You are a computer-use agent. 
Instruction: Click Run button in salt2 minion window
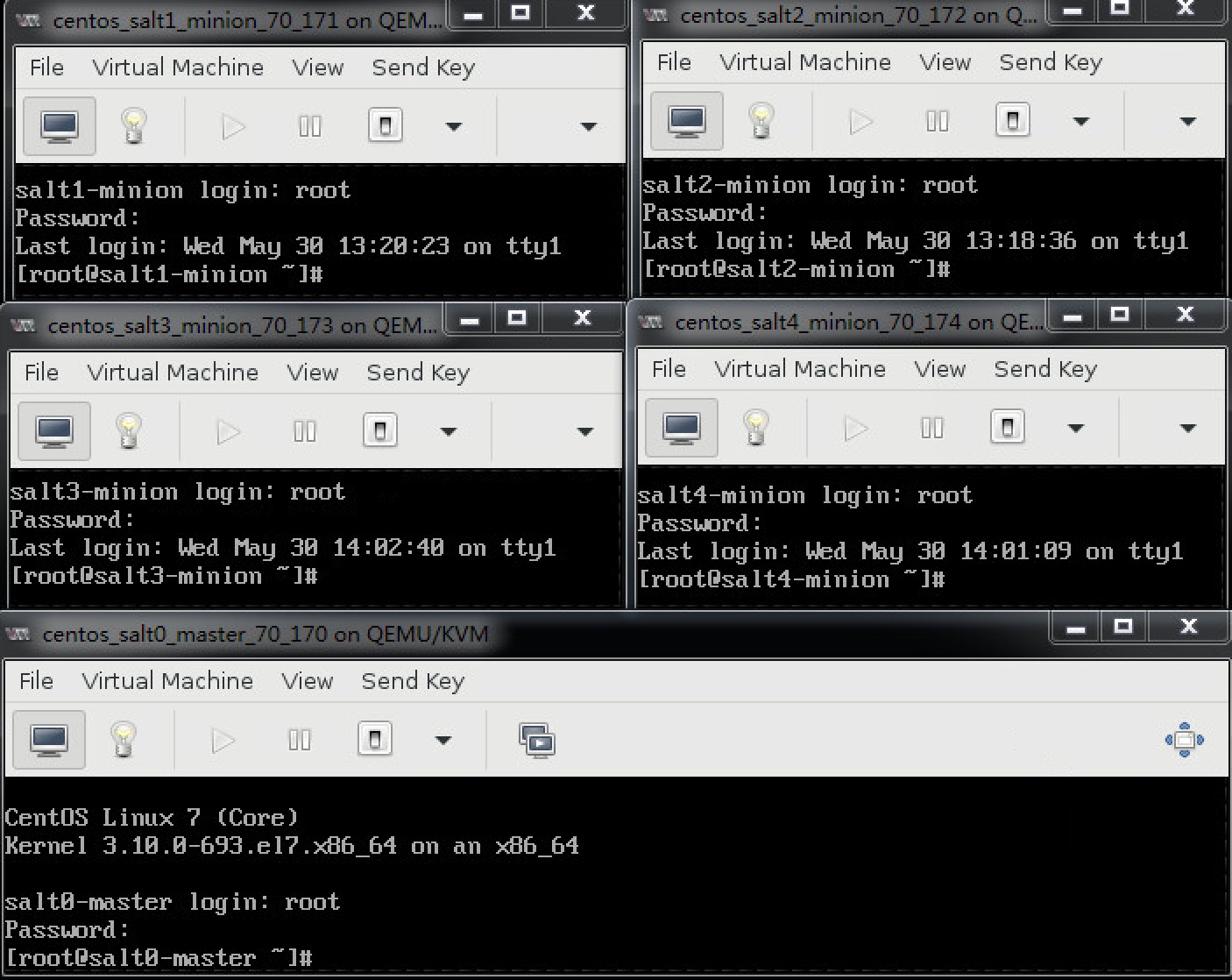860,122
